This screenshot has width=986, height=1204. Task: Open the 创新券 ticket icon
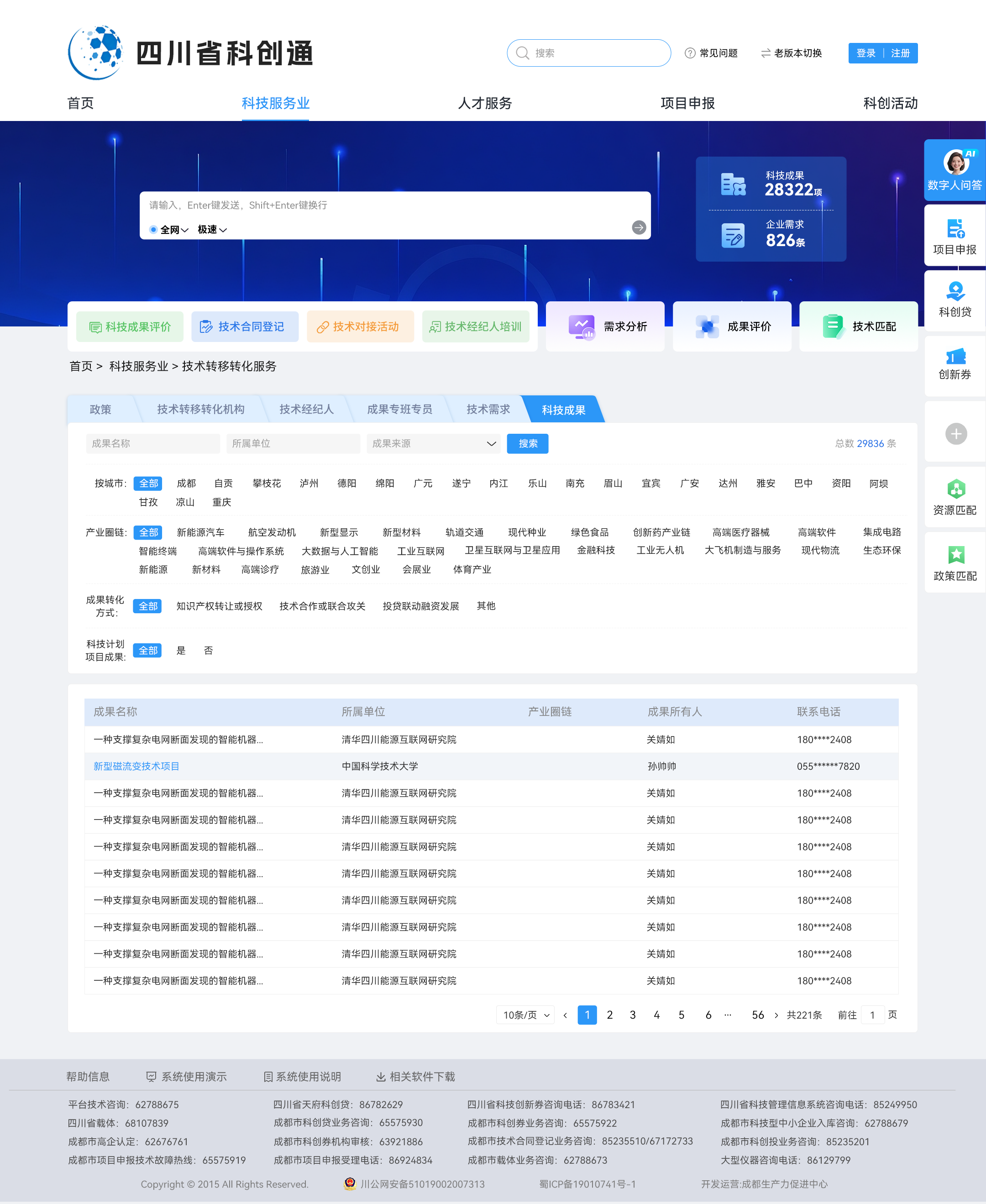coord(955,356)
